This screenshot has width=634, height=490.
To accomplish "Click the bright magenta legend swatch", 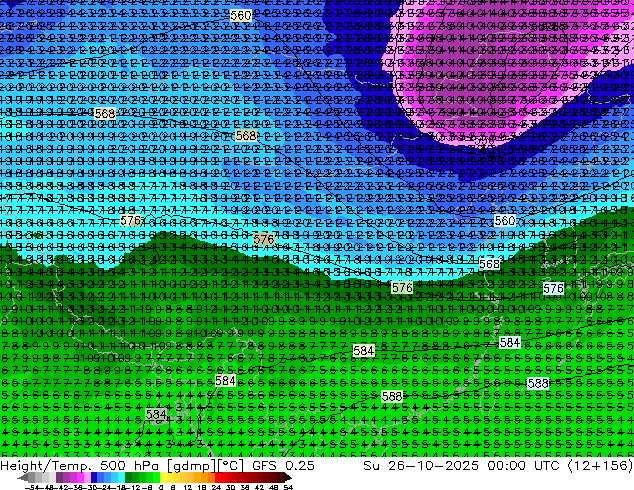I will [x=80, y=477].
